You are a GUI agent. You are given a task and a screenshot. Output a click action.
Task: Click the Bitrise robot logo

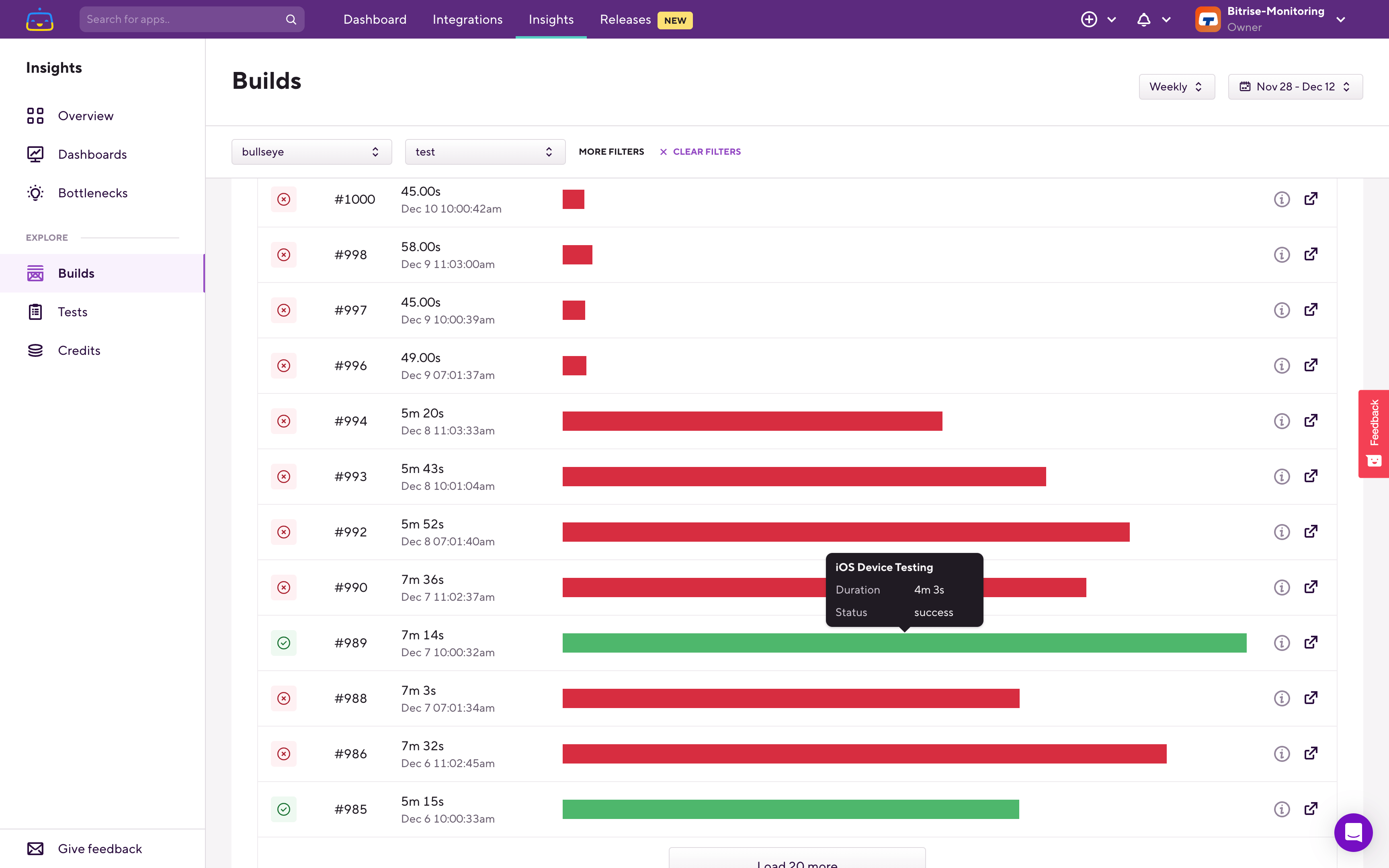[x=40, y=20]
